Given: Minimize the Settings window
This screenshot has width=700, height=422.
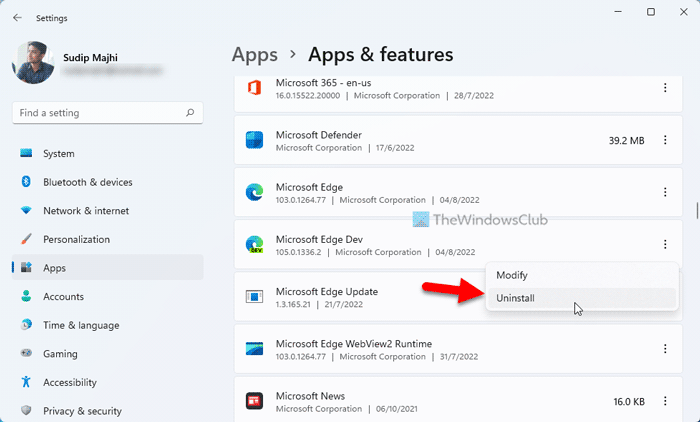Looking at the screenshot, I should click(x=618, y=12).
